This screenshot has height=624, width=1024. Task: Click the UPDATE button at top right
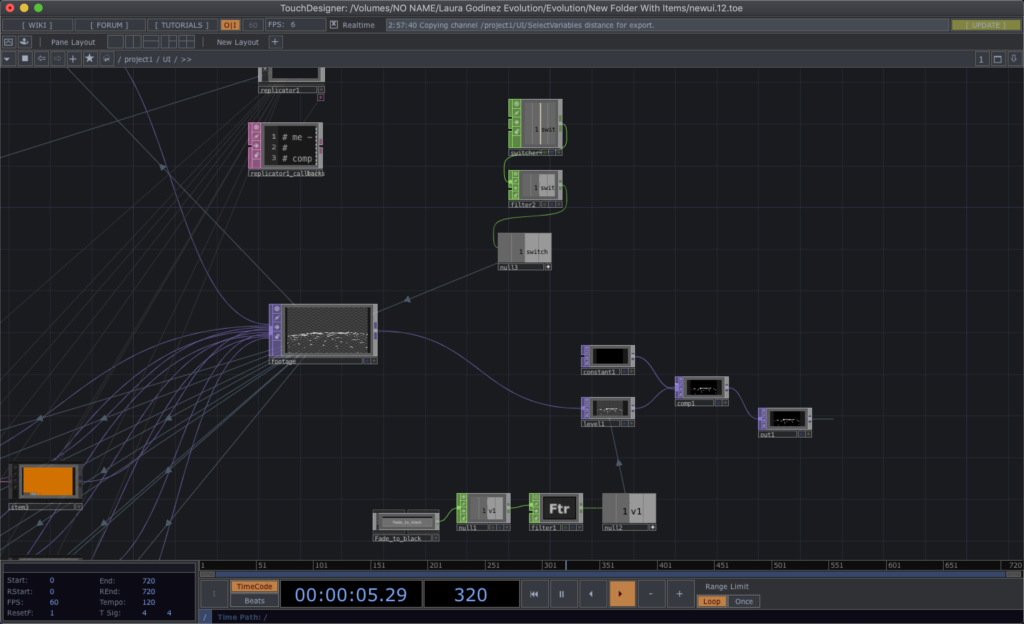coord(985,25)
